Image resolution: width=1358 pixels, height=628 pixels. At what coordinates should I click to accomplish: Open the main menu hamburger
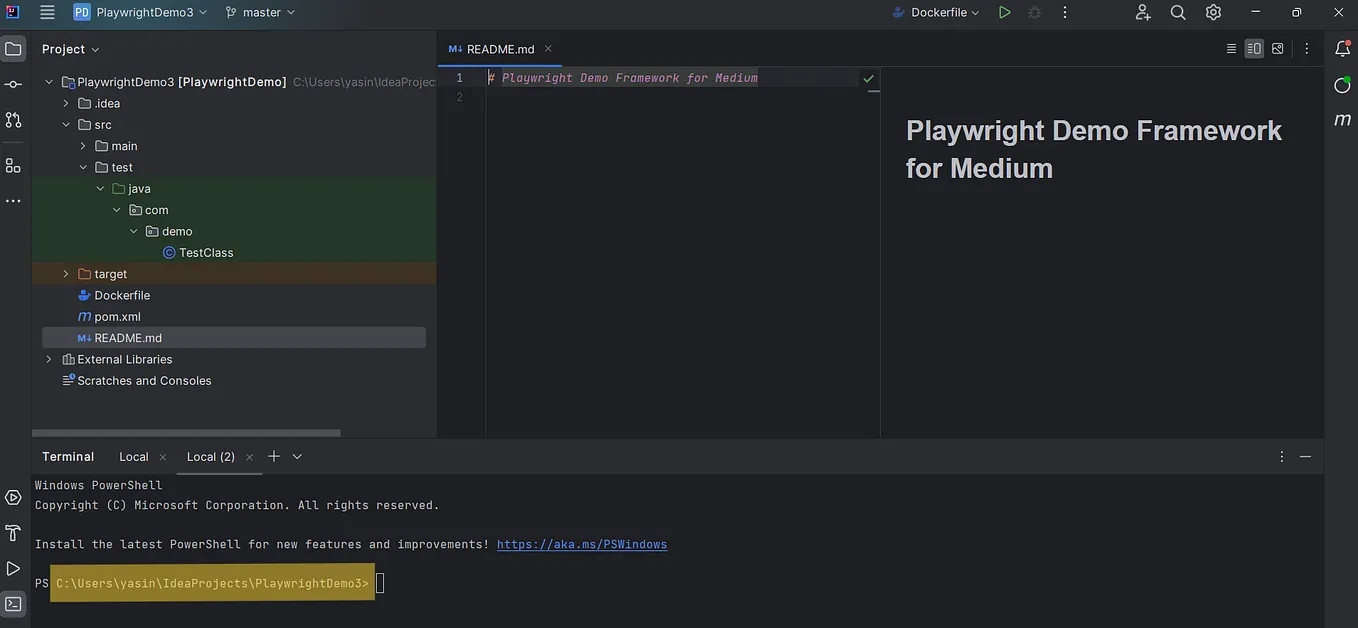[x=46, y=12]
